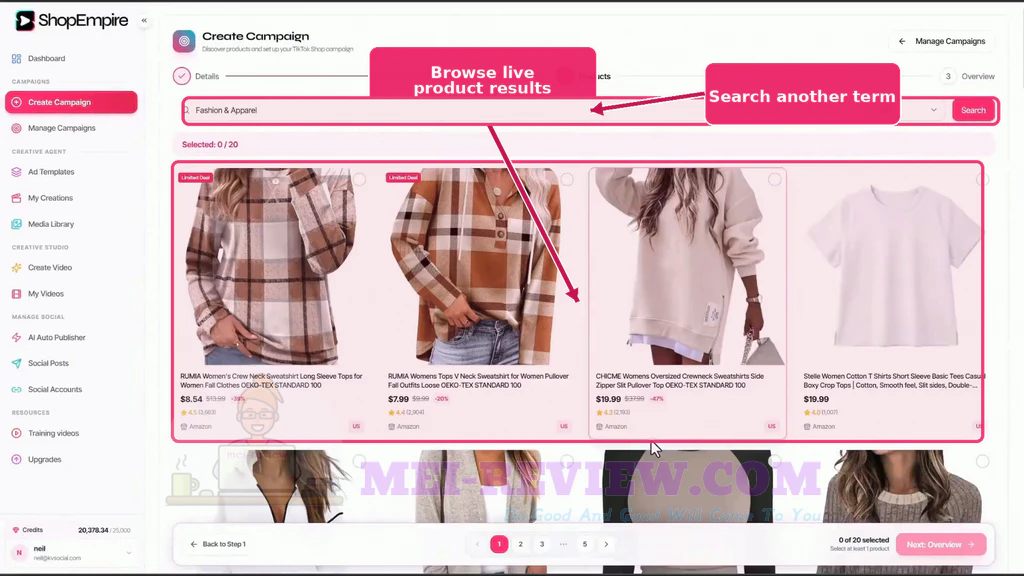Open step 3 Overview
This screenshot has width=1024, height=576.
[968, 76]
